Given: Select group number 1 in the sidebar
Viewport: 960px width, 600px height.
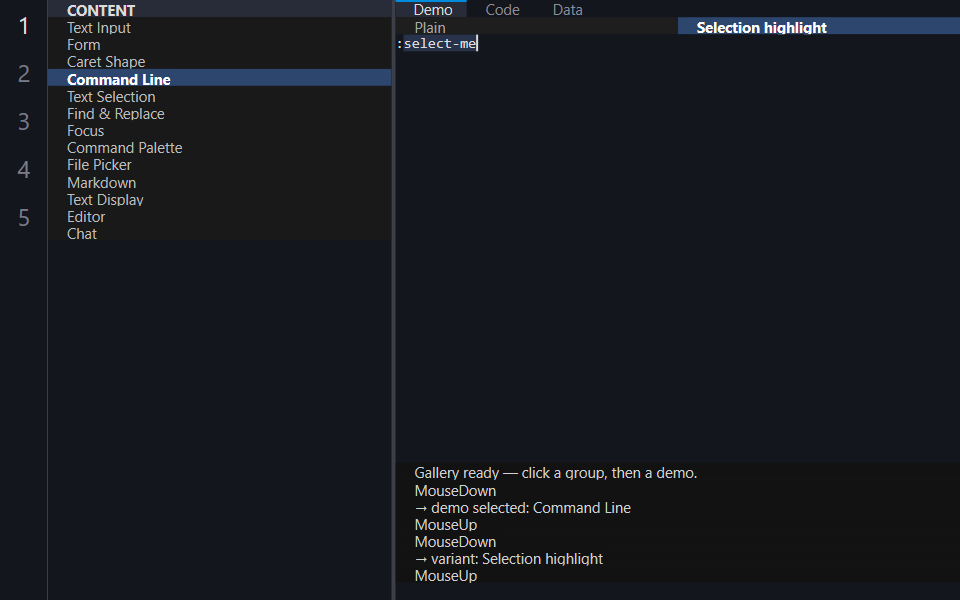Looking at the screenshot, I should click(23, 26).
